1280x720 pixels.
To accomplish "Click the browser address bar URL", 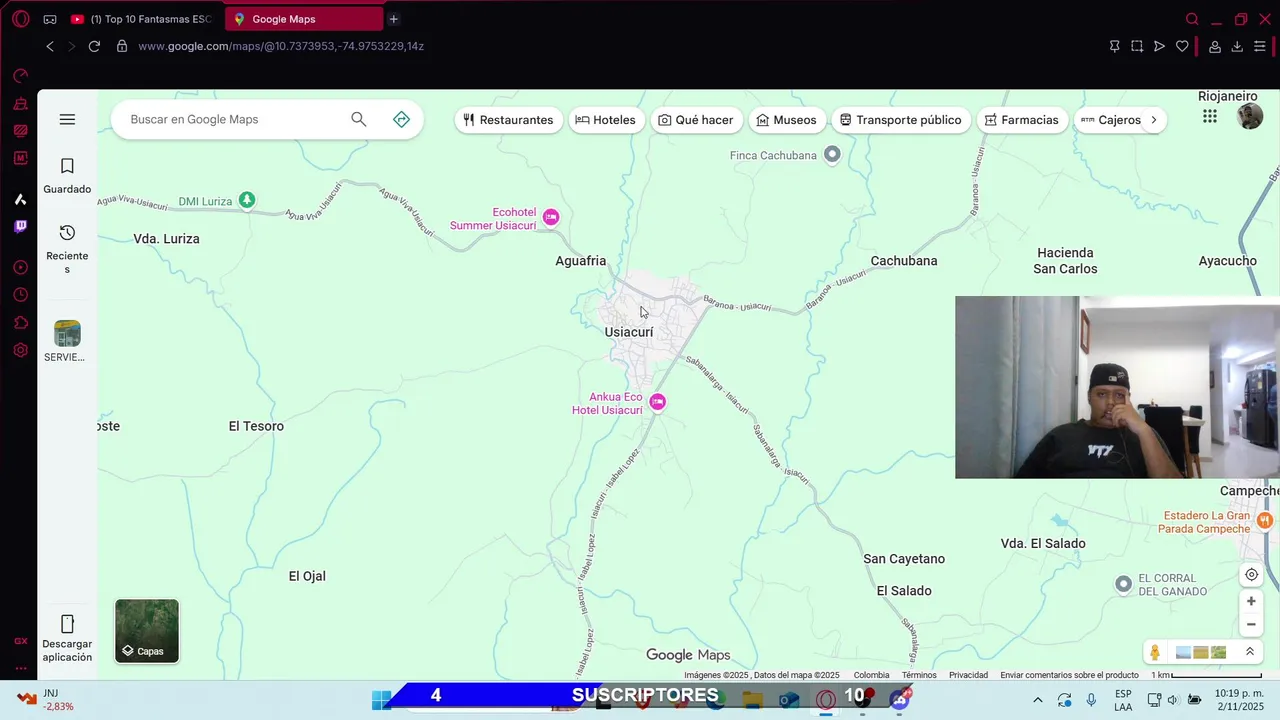I will click(x=281, y=46).
